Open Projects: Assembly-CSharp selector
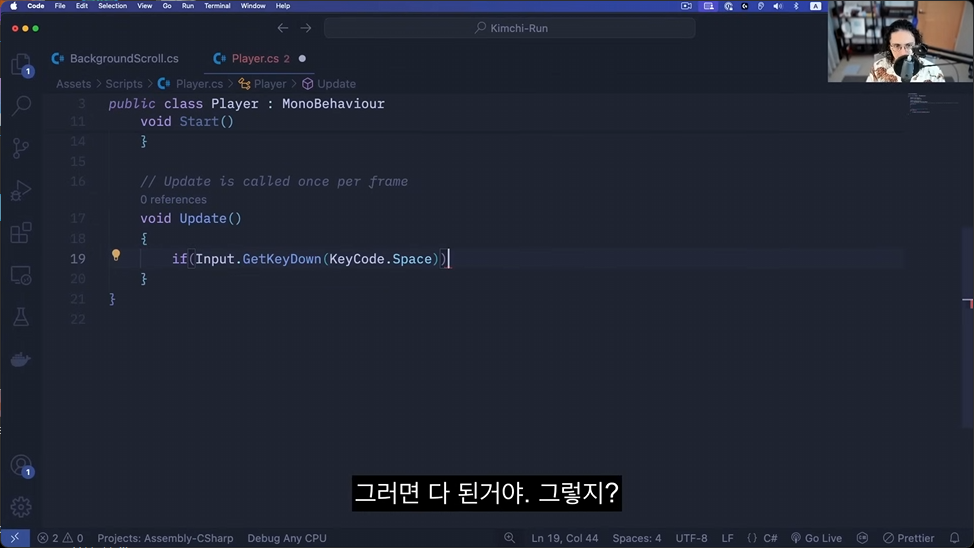The image size is (974, 548). [x=165, y=538]
